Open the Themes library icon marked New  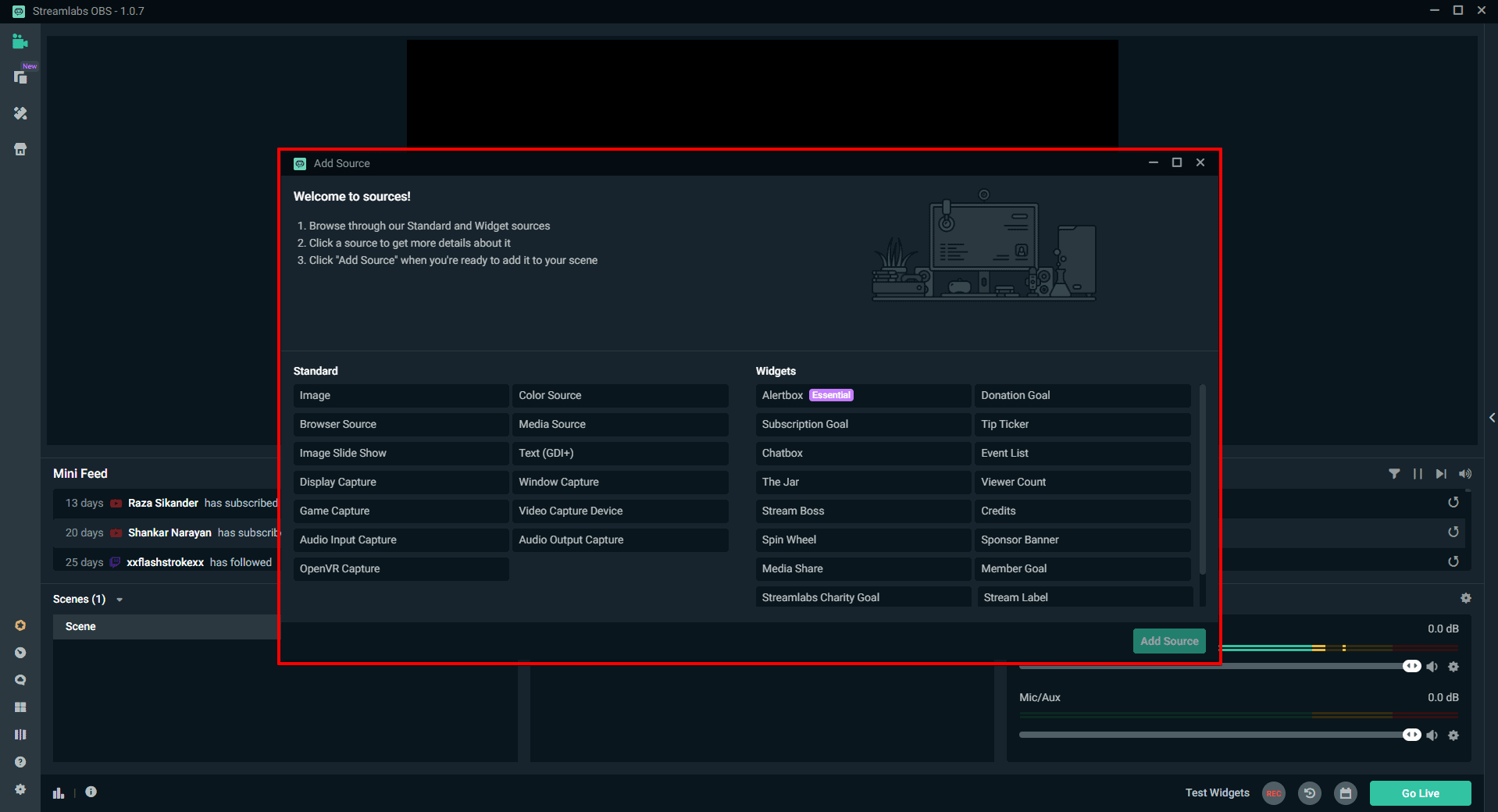coord(21,77)
